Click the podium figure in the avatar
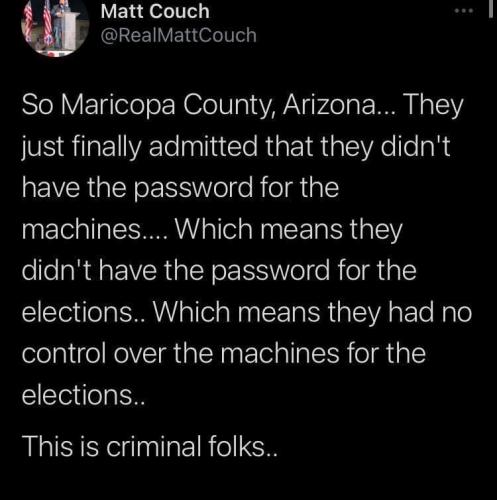 click(x=66, y=26)
